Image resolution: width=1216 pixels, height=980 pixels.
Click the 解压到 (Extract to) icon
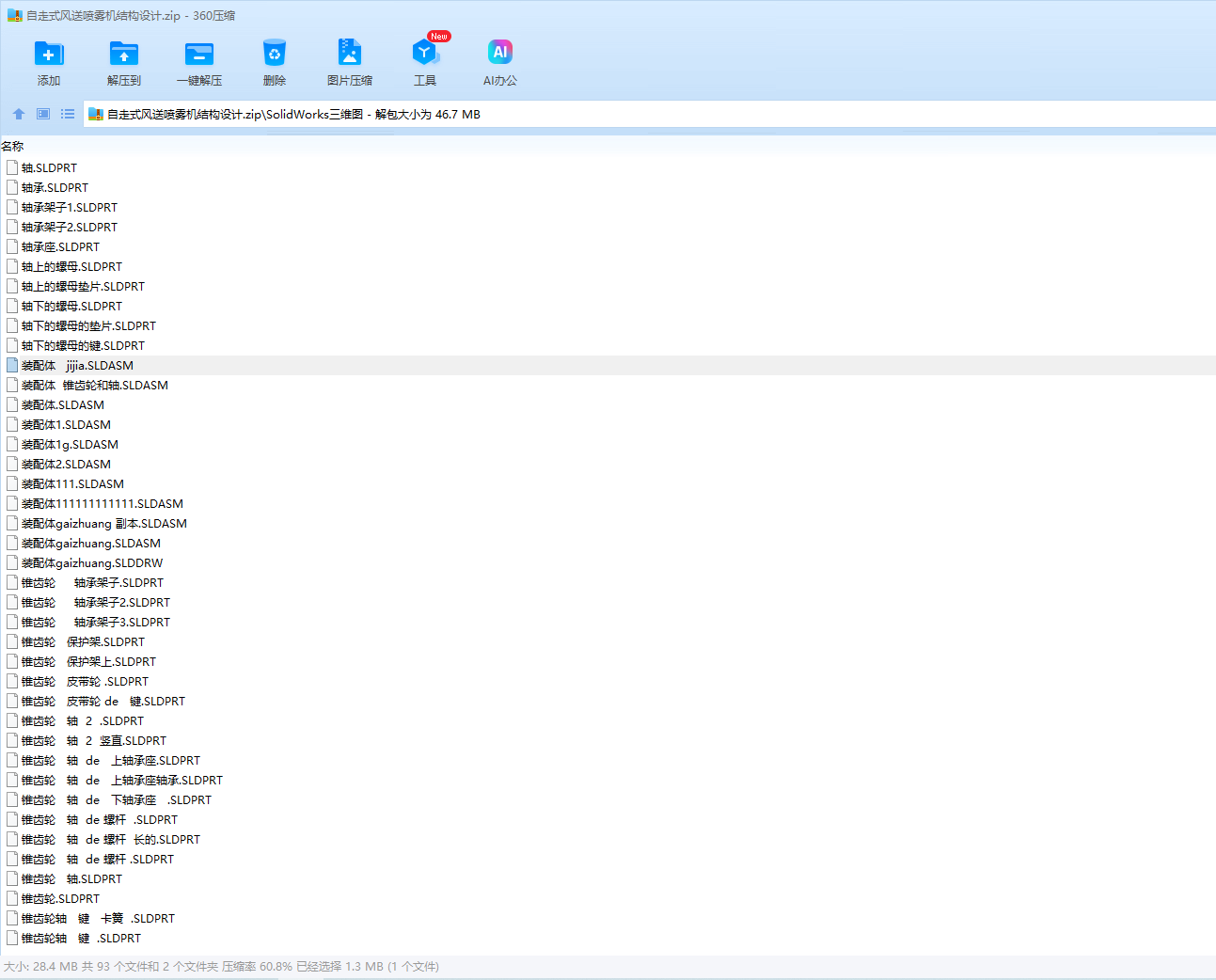pos(124,54)
